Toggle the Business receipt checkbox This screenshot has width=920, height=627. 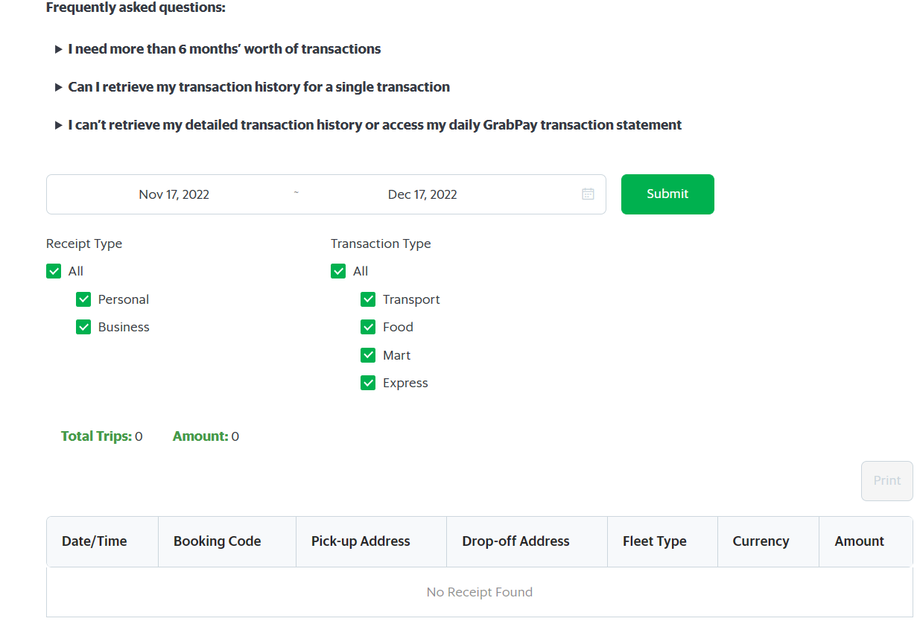point(84,327)
